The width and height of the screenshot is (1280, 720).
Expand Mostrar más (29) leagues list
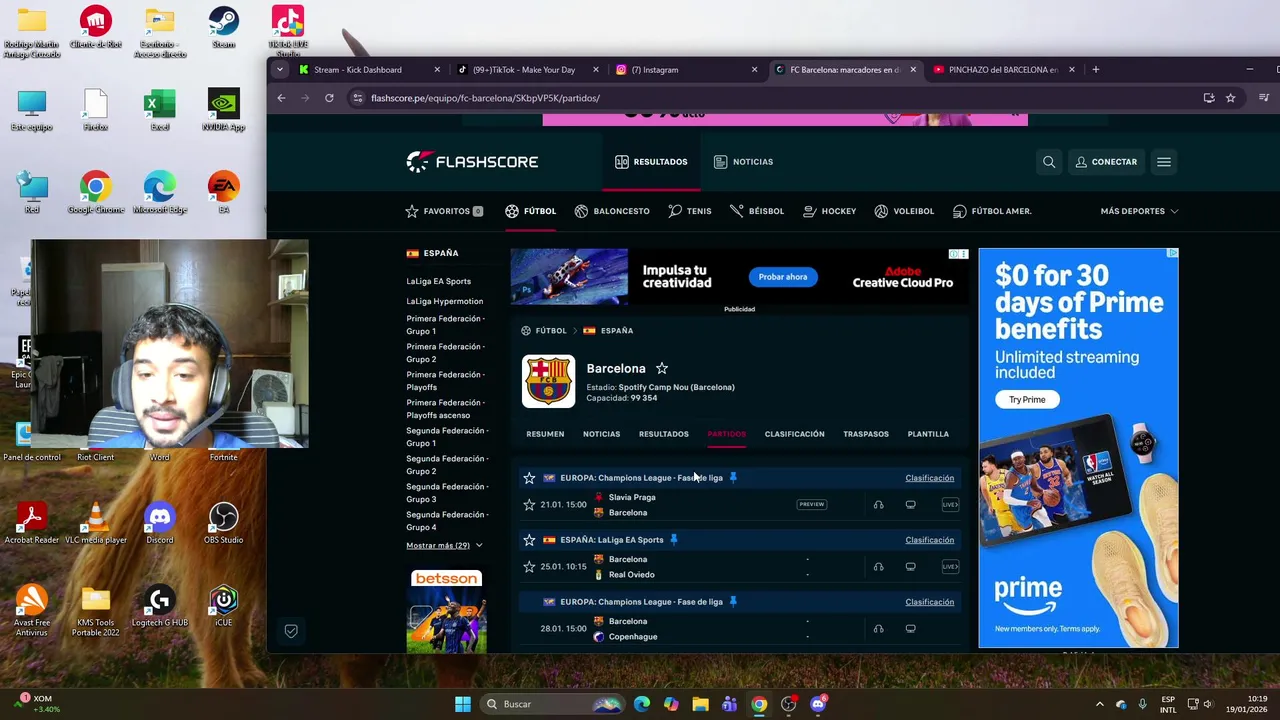[444, 546]
